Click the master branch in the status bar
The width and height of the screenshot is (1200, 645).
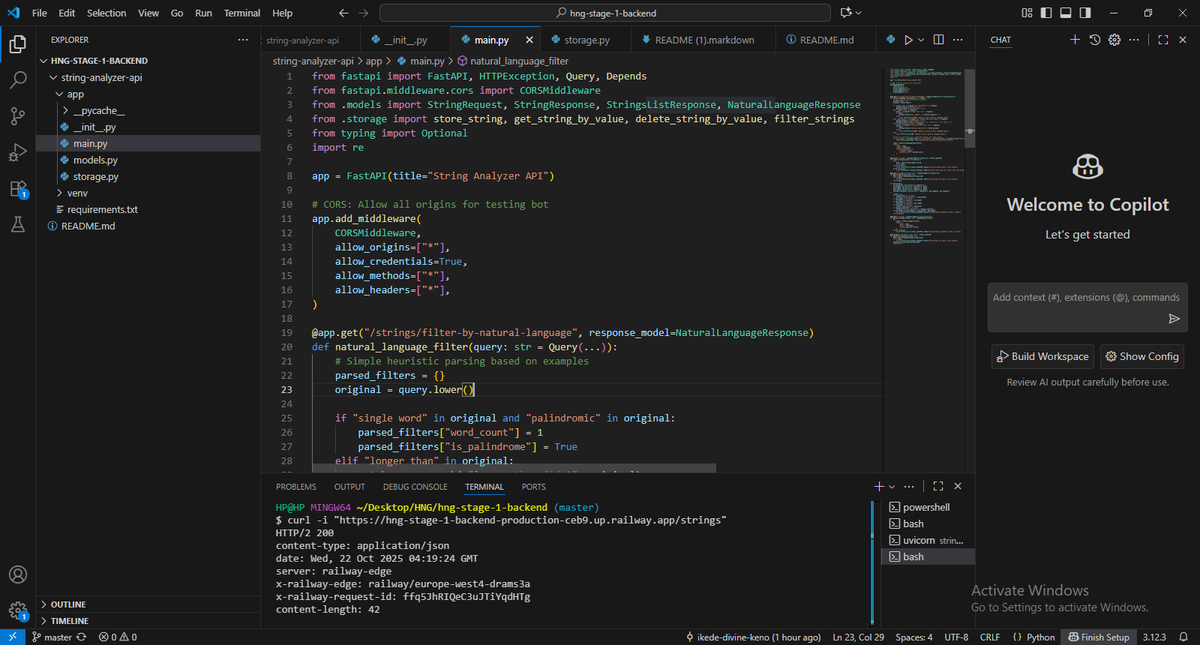51,637
